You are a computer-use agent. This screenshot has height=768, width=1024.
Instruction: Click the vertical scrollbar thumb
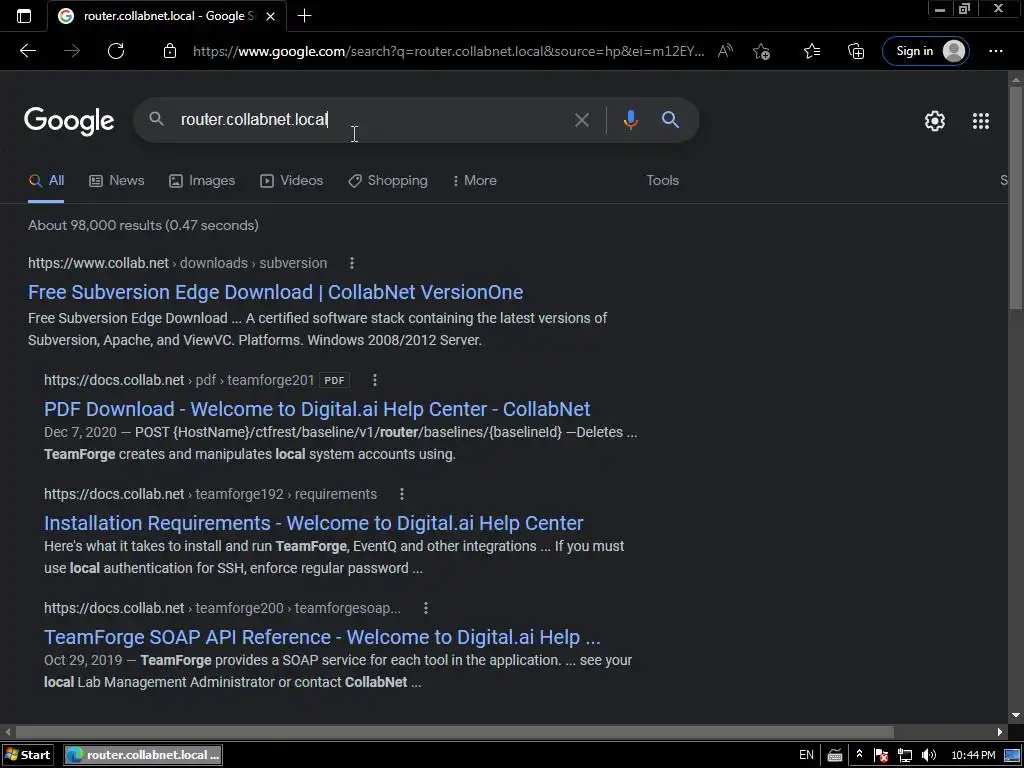coord(1016,196)
